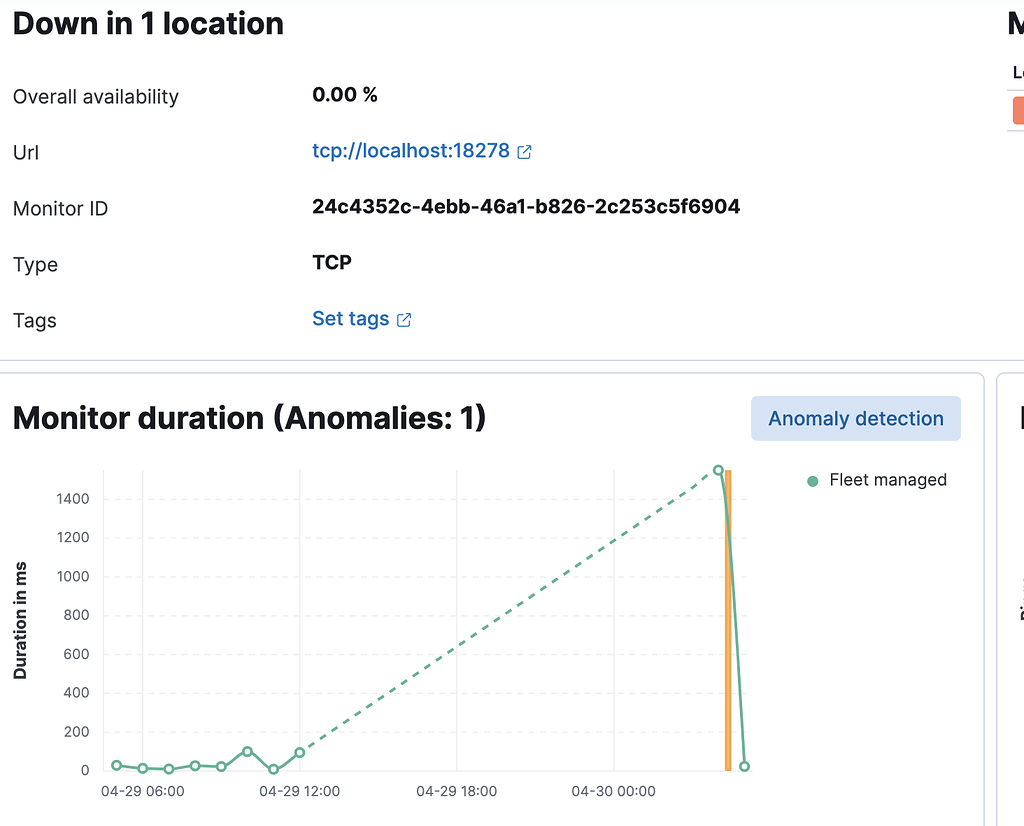Click the 04-29 18:00 axis label
This screenshot has width=1024, height=826.
(x=456, y=791)
